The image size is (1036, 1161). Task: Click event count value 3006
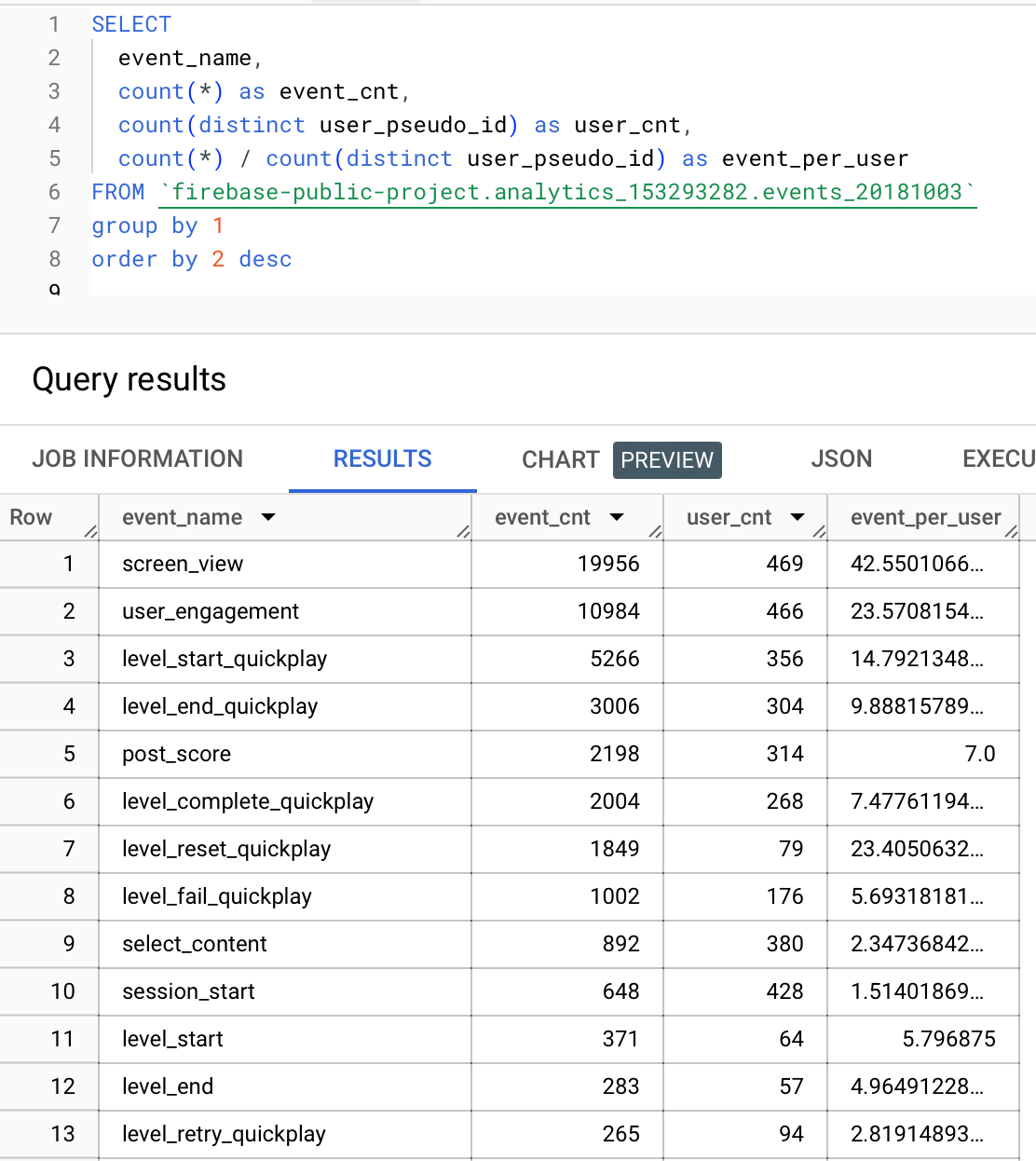click(x=615, y=706)
